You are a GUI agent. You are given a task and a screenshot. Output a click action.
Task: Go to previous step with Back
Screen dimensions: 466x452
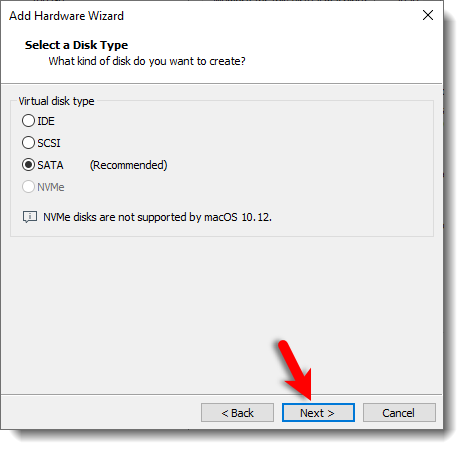237,413
